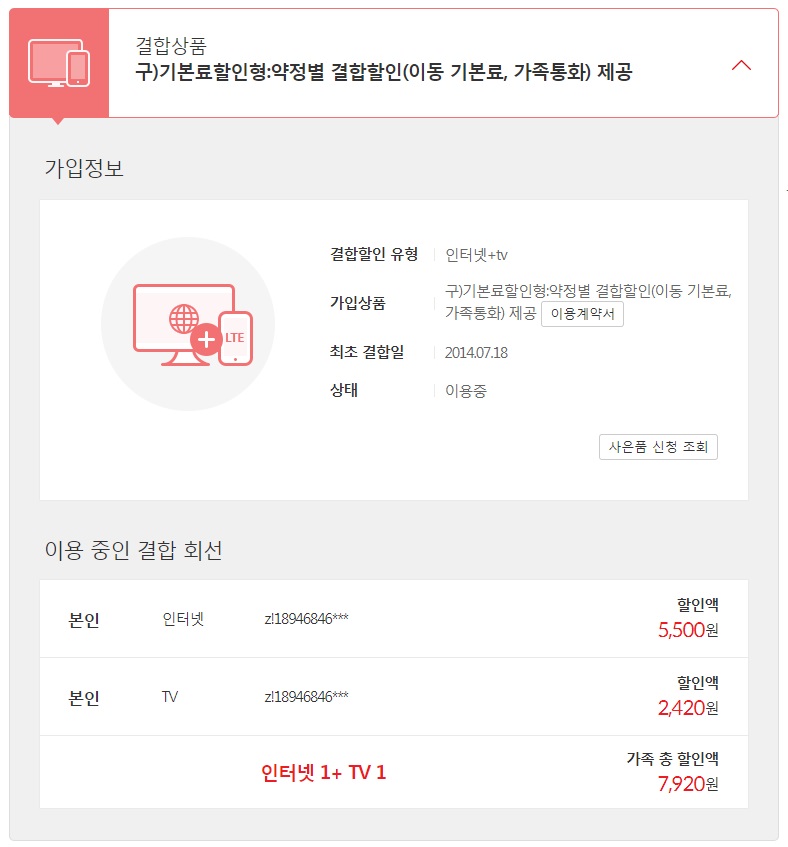Click the 7,920원 family total discount
This screenshot has height=847, width=788.
688,784
